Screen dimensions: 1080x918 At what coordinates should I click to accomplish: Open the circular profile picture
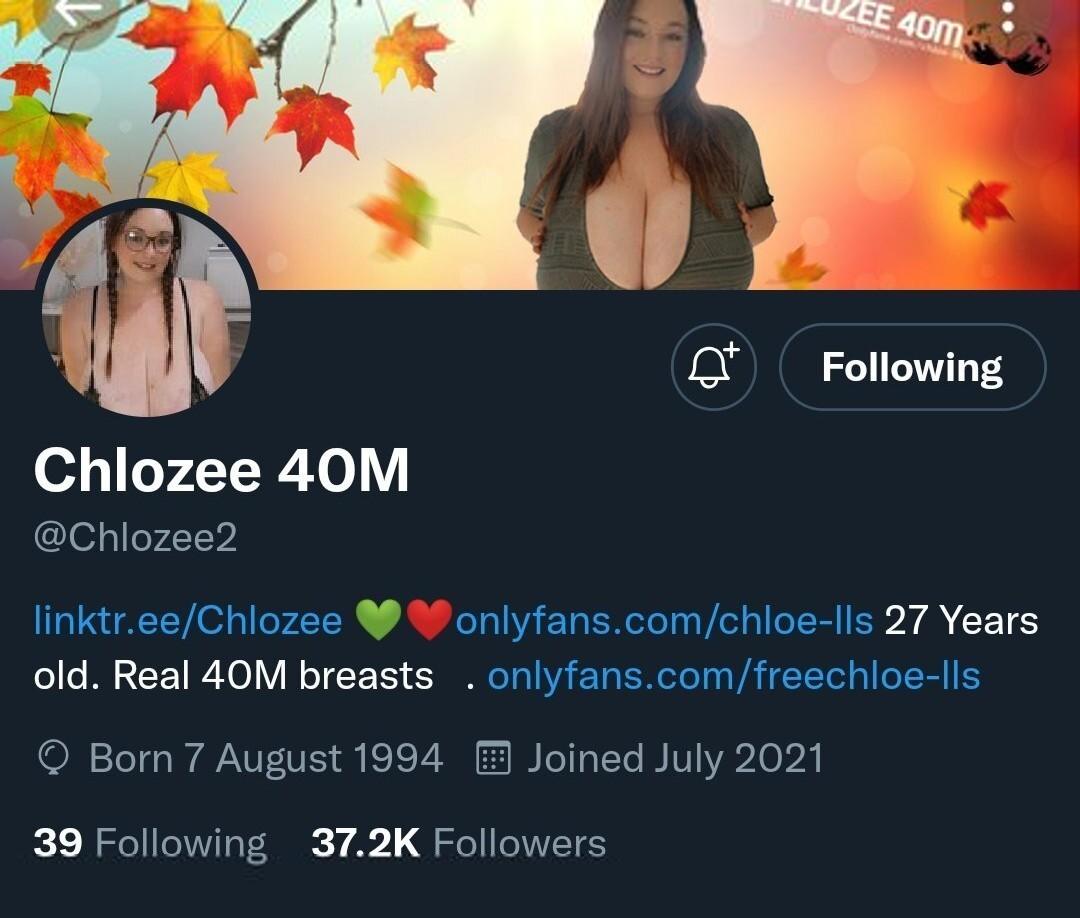coord(146,311)
